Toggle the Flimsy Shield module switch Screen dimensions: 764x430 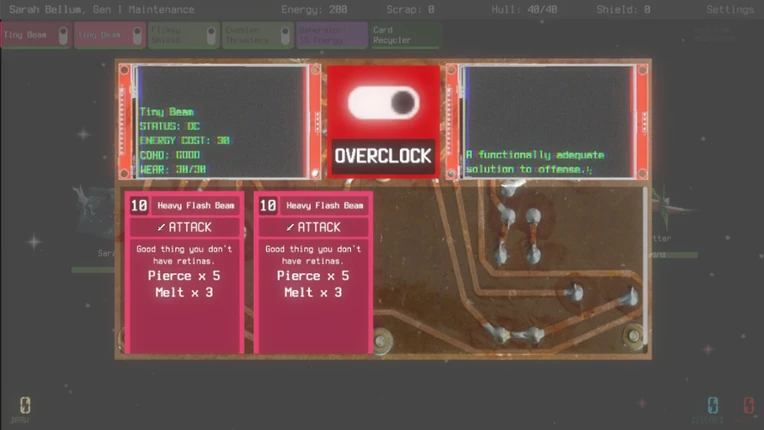coord(211,35)
